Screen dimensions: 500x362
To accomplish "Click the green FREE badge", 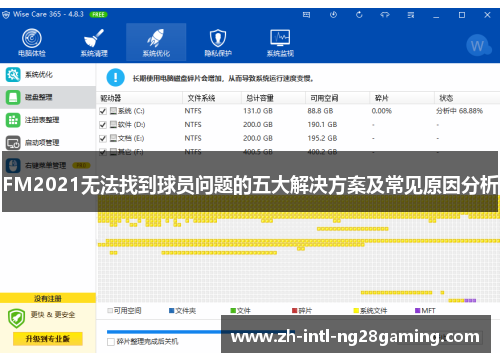I will point(98,15).
